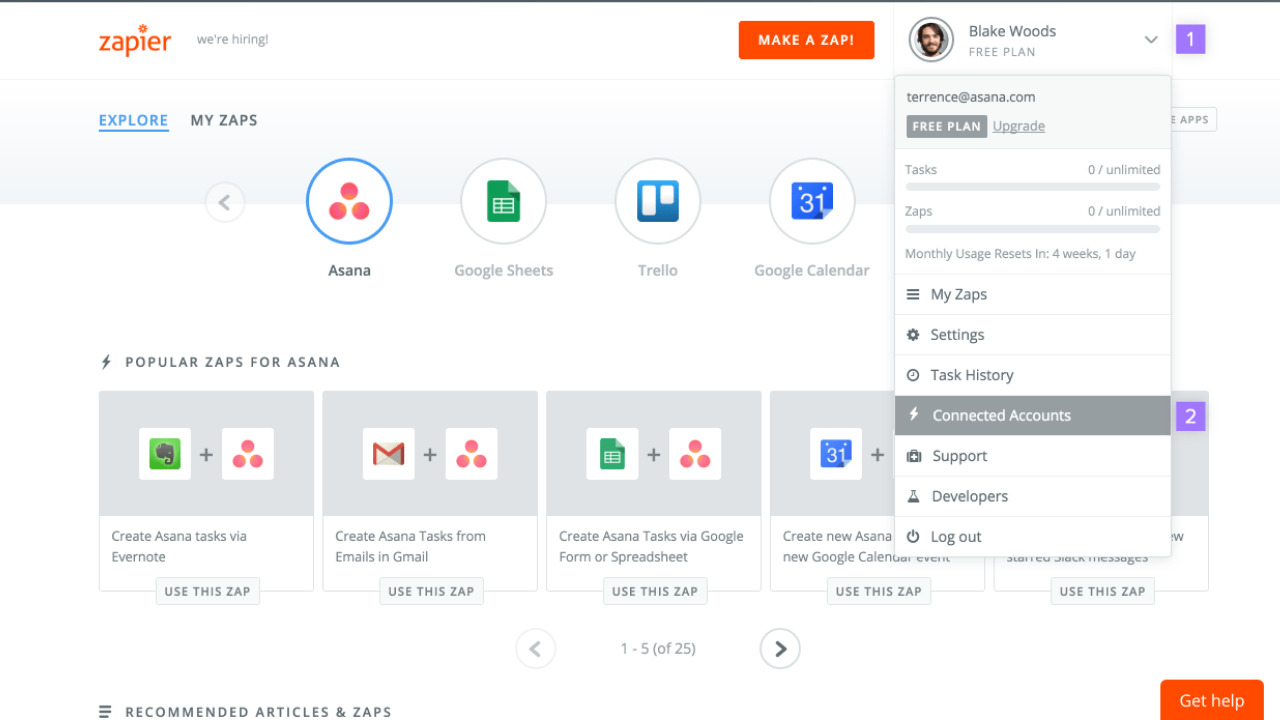
Task: Select the Google Calendar app icon
Action: click(812, 201)
